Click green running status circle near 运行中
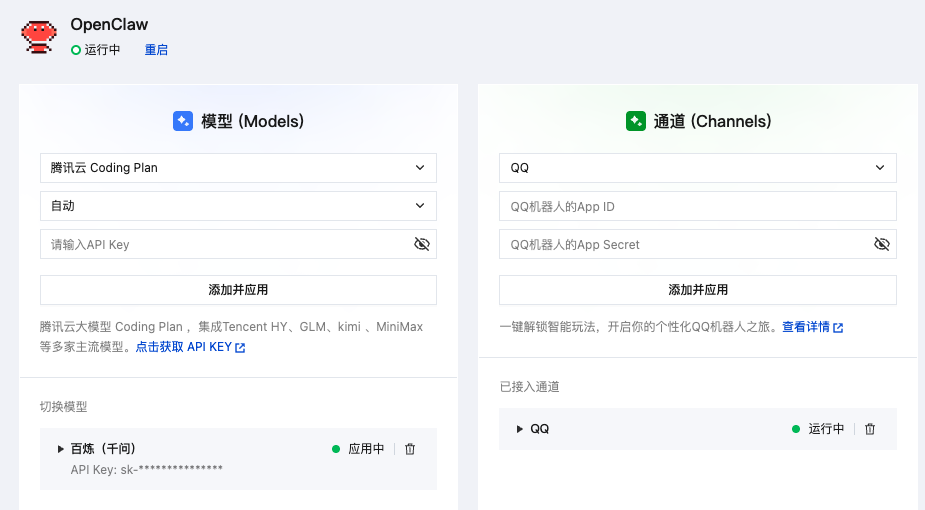Viewport: 925px width, 510px height. pos(76,50)
